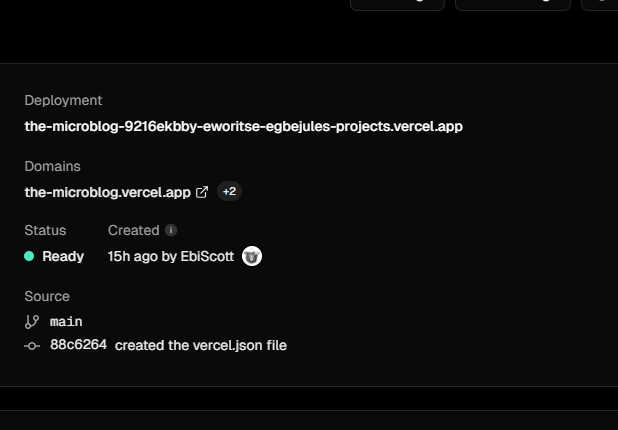
Task: Click the green Ready status dot
Action: 30,256
